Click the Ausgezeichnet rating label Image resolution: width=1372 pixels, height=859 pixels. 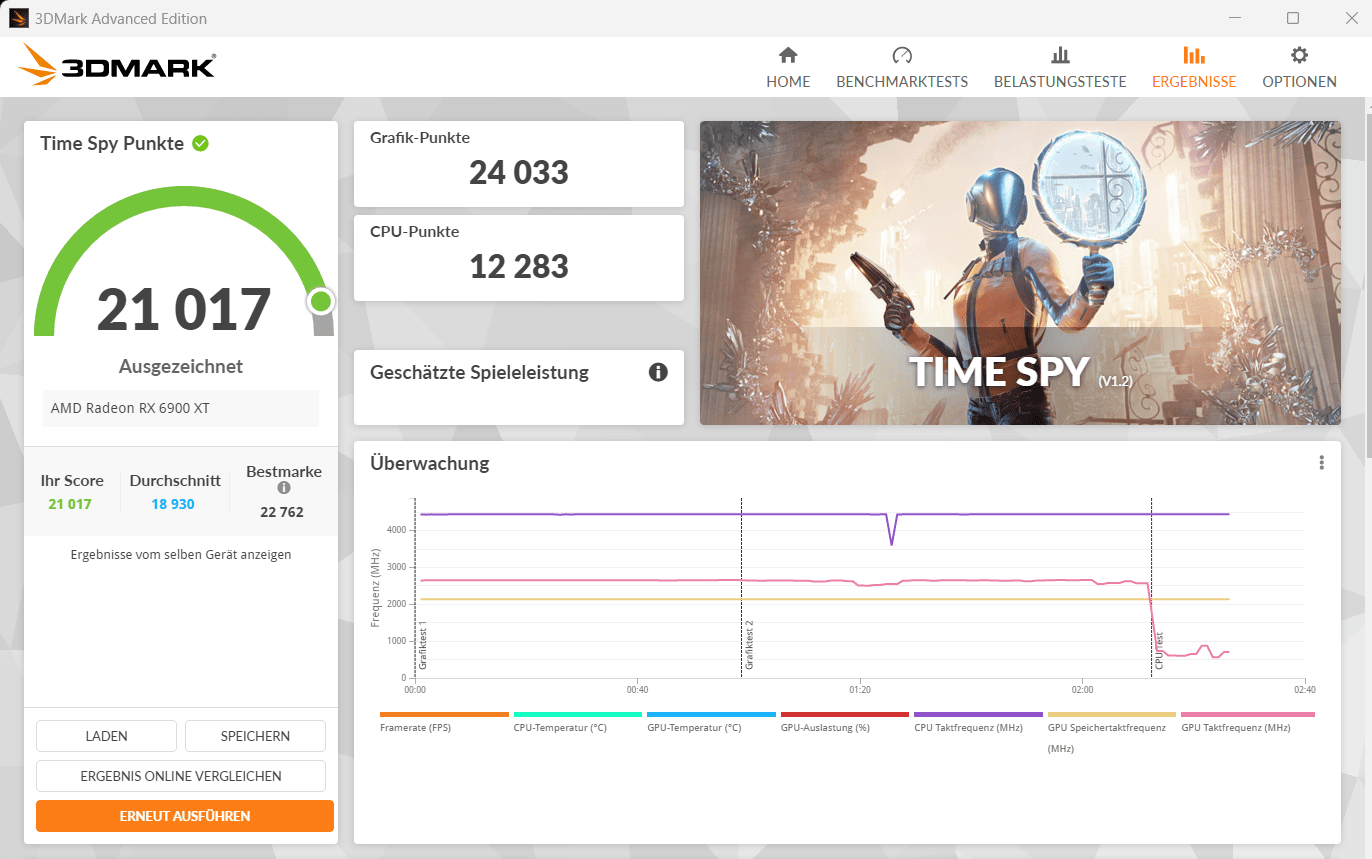point(181,366)
